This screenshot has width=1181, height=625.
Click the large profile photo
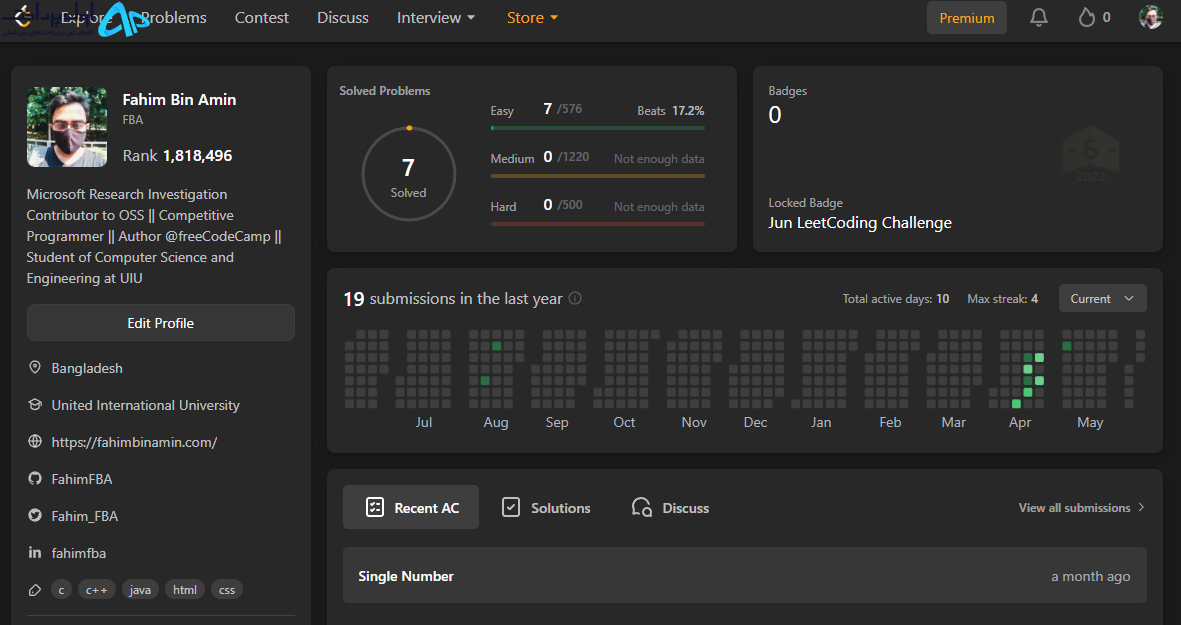coord(67,127)
